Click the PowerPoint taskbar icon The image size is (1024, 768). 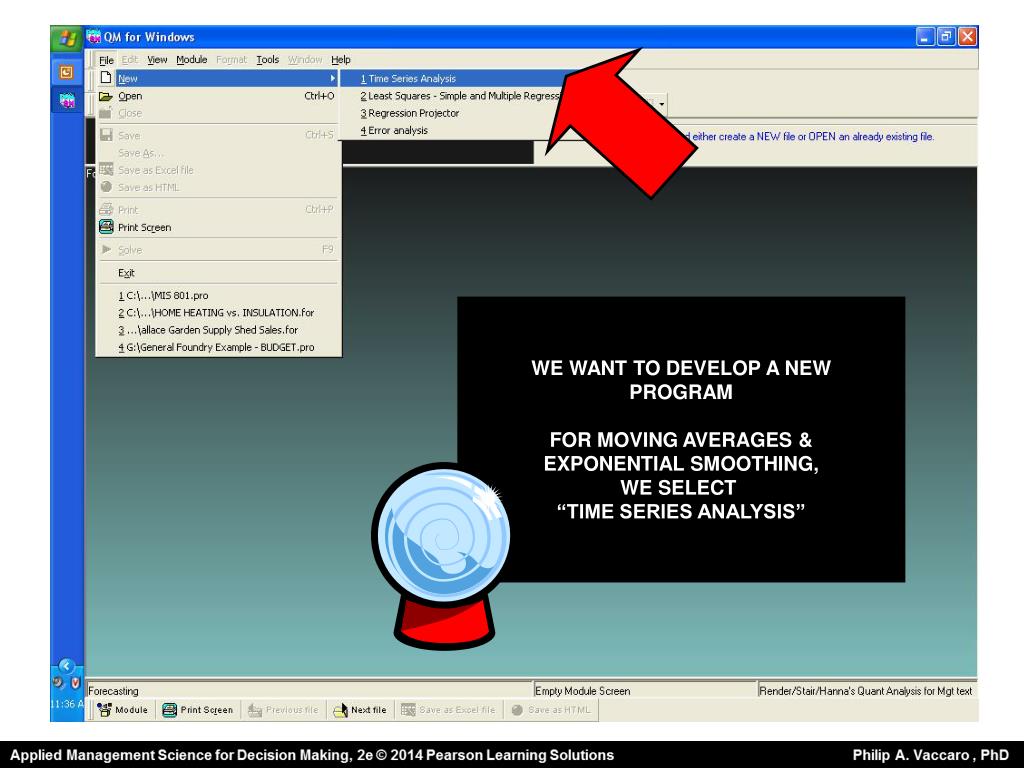67,72
